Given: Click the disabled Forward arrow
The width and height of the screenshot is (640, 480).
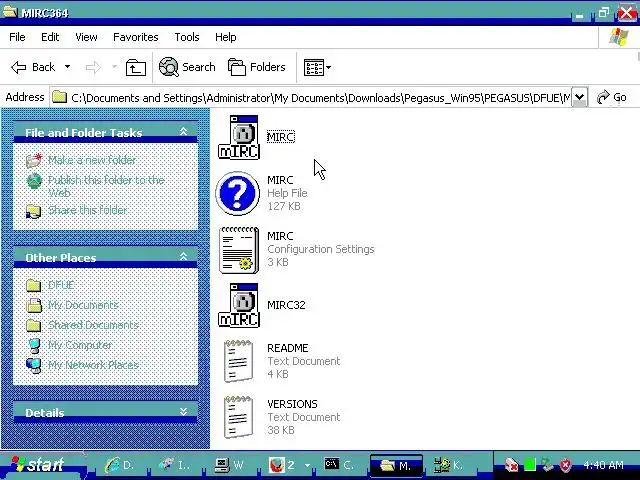Looking at the screenshot, I should pos(93,67).
